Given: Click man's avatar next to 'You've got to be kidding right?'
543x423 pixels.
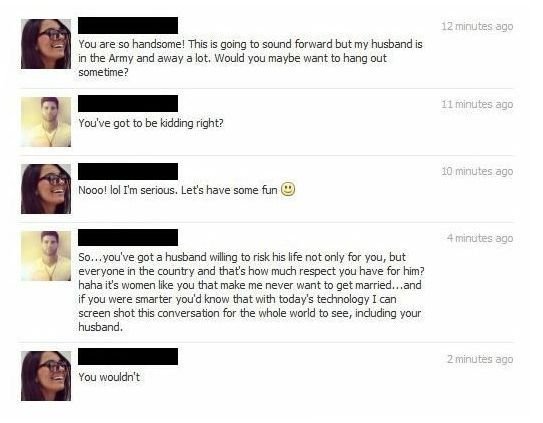Looking at the screenshot, I should (46, 122).
